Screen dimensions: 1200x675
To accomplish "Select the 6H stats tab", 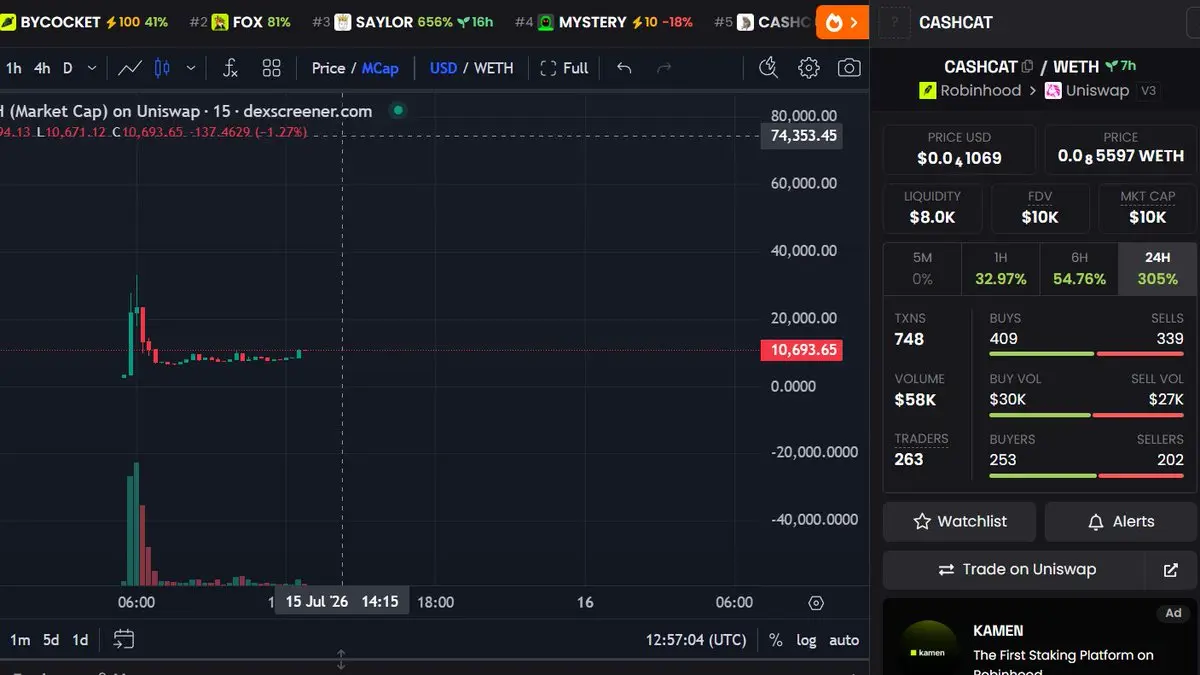I will [x=1079, y=268].
